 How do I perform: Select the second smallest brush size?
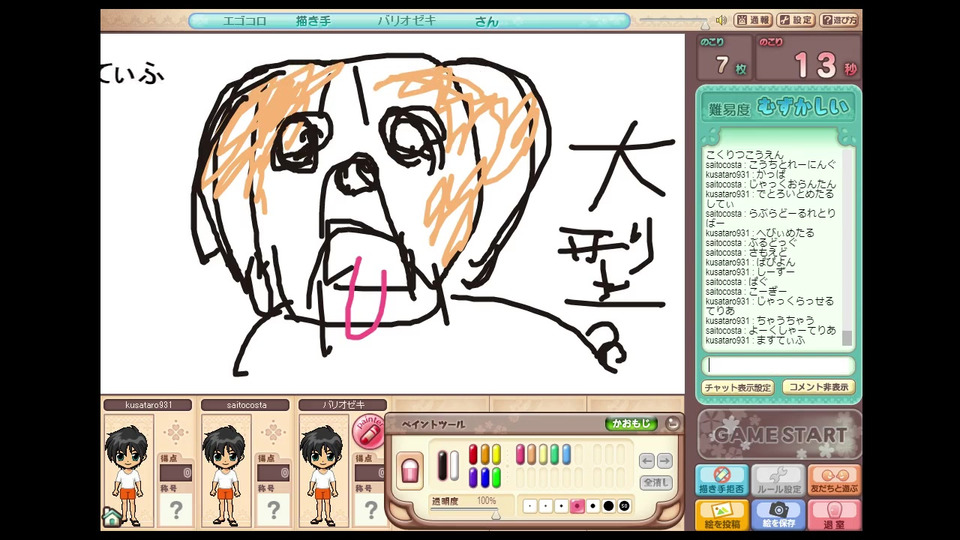[546, 506]
